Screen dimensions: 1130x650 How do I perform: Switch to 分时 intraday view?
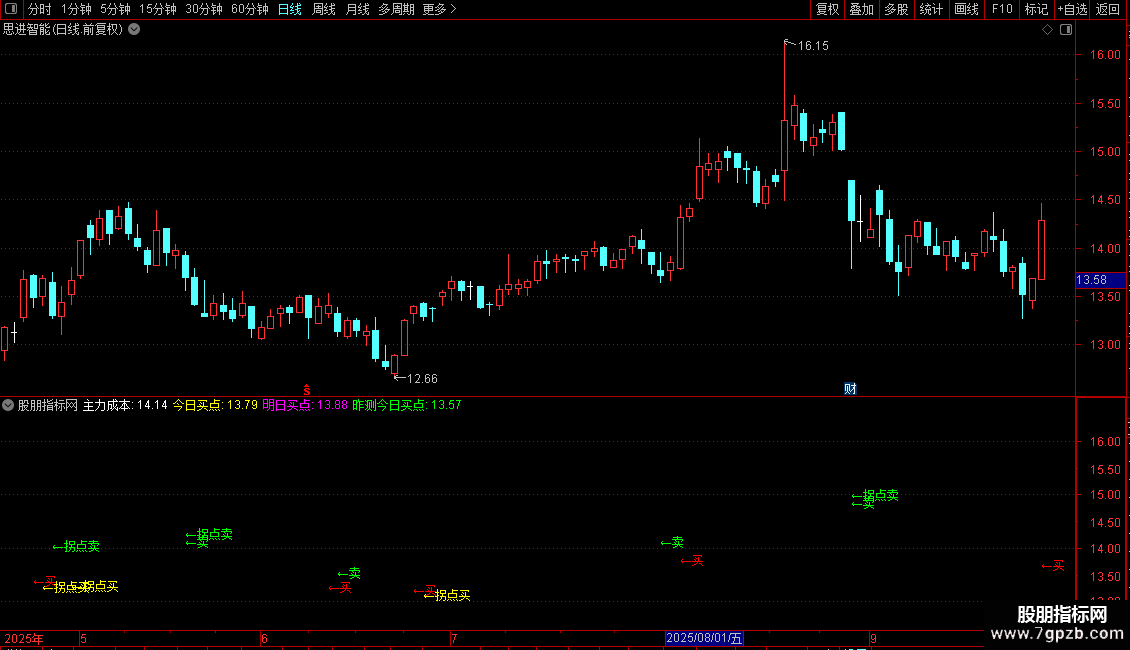coord(40,9)
